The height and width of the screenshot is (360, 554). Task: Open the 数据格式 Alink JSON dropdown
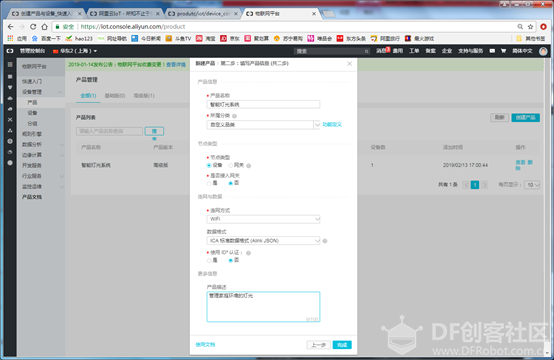pyautogui.click(x=263, y=241)
